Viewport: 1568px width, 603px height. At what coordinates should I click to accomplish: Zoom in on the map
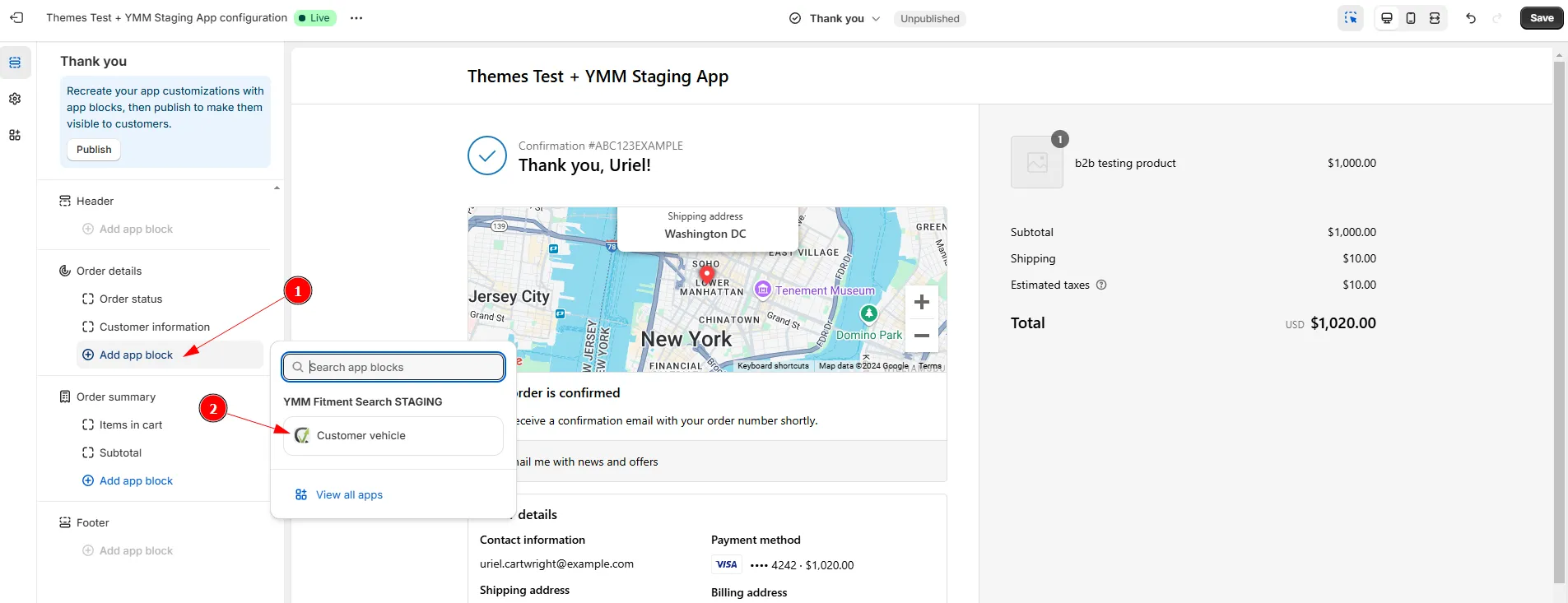[x=922, y=302]
